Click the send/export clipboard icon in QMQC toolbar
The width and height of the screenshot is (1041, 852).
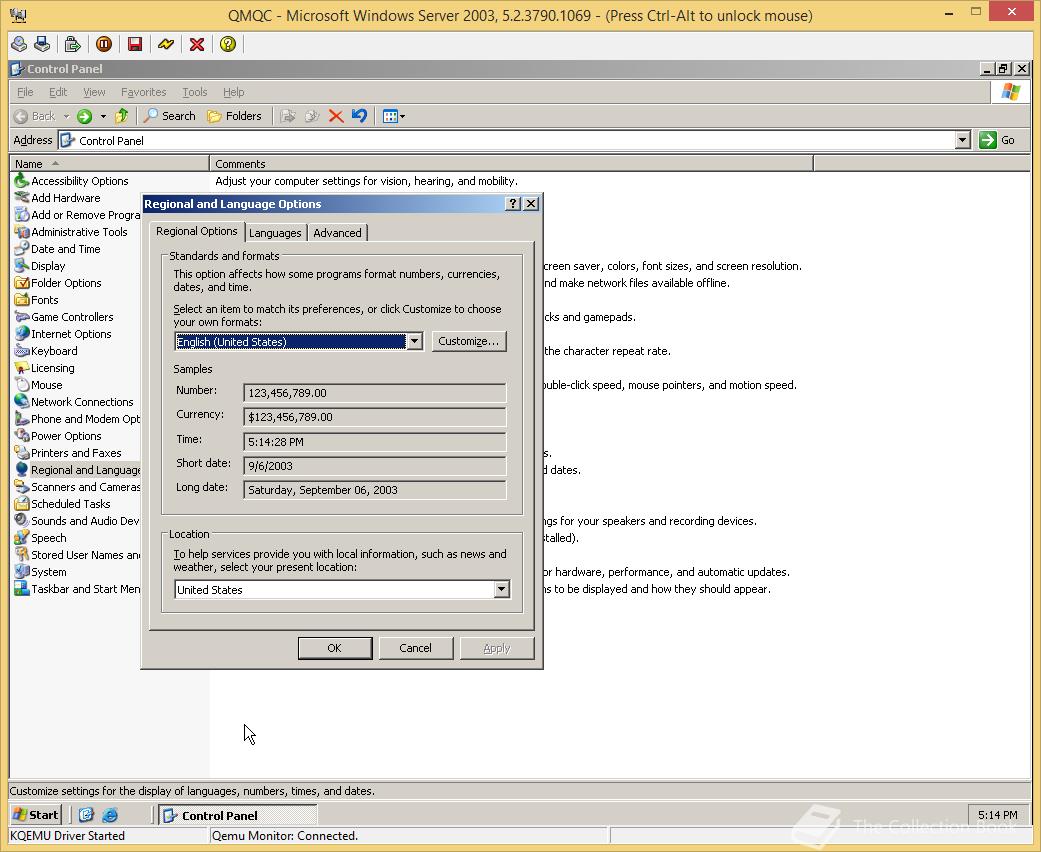[72, 44]
